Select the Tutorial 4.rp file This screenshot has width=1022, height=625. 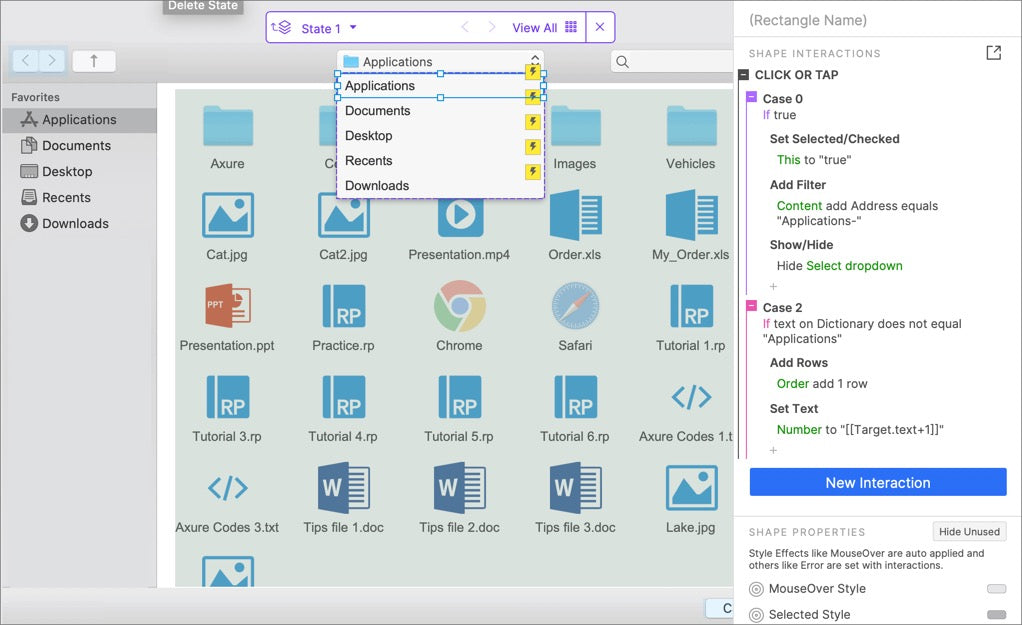tap(343, 396)
